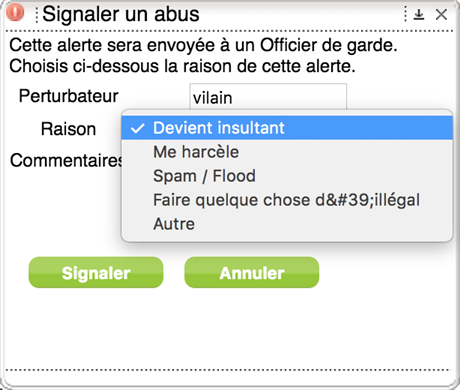Click the Officier de garde description text
This screenshot has height=390, width=460.
coord(203,45)
